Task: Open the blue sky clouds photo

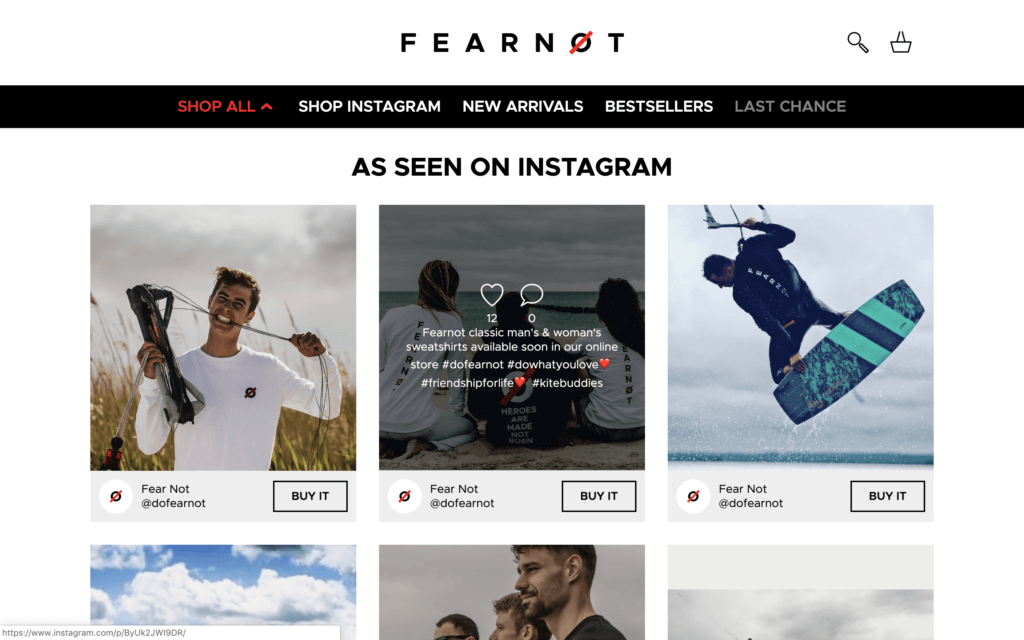Action: point(223,592)
